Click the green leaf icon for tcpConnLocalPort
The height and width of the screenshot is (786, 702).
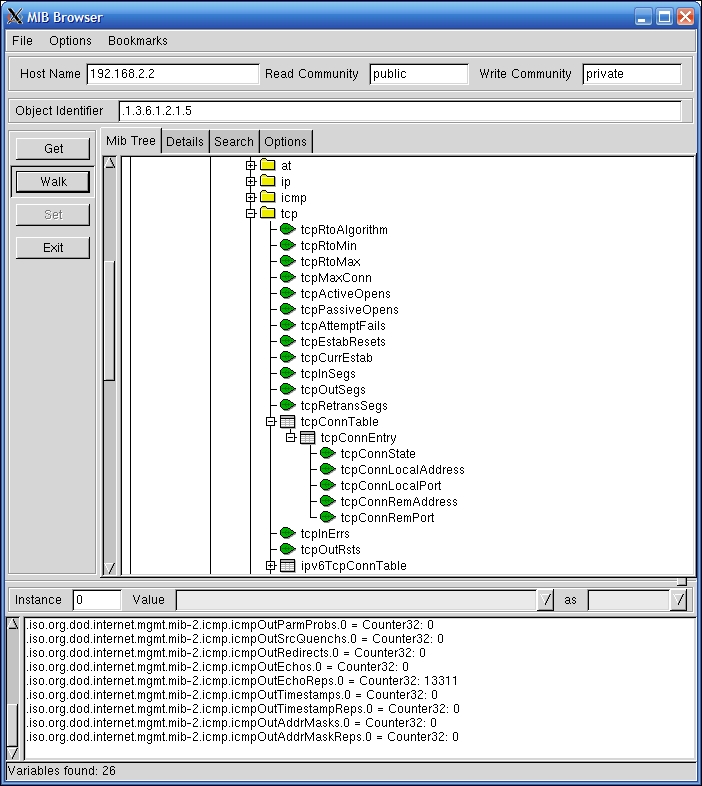328,486
